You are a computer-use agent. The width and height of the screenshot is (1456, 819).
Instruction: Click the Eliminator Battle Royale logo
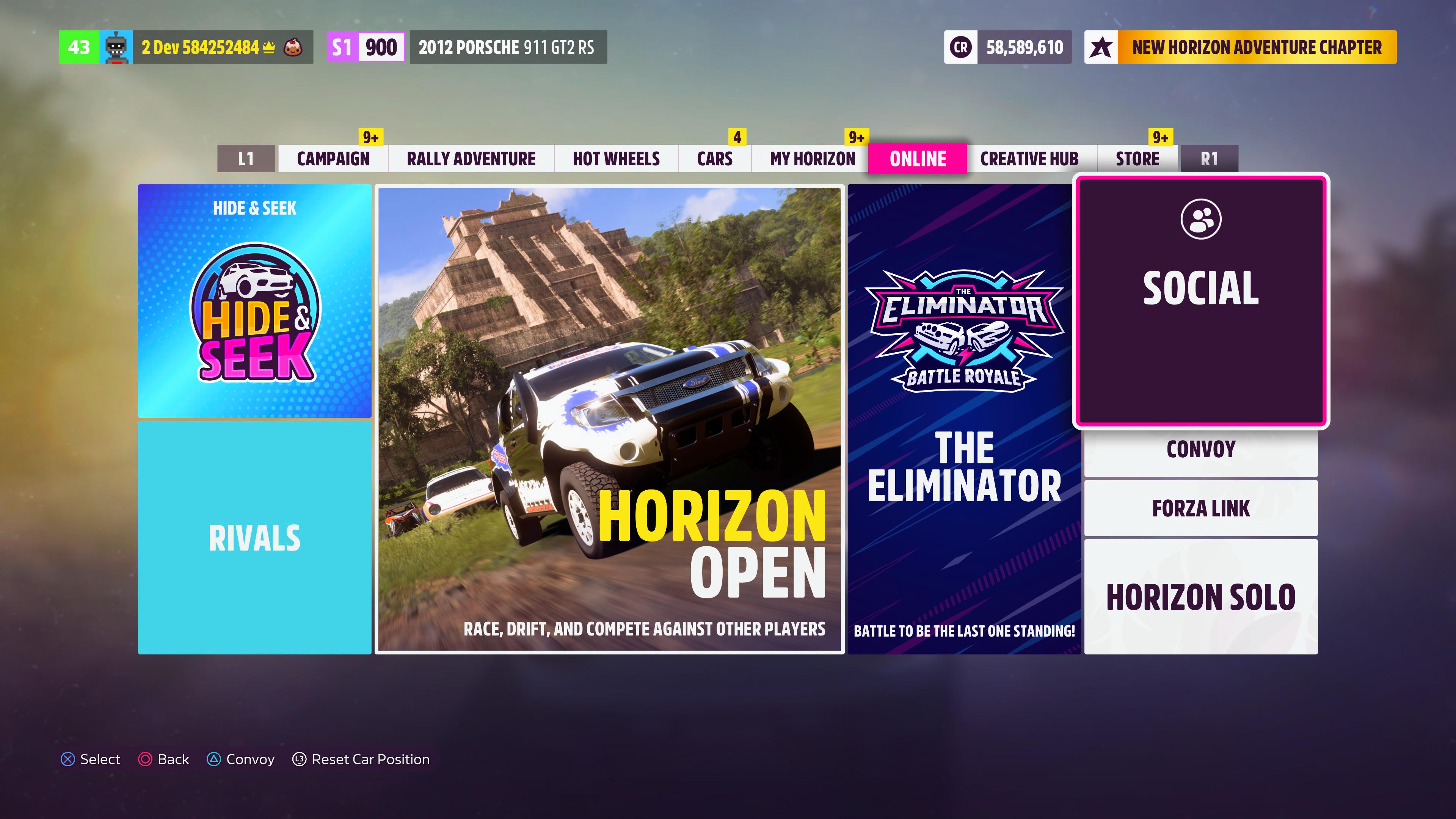coord(964,331)
